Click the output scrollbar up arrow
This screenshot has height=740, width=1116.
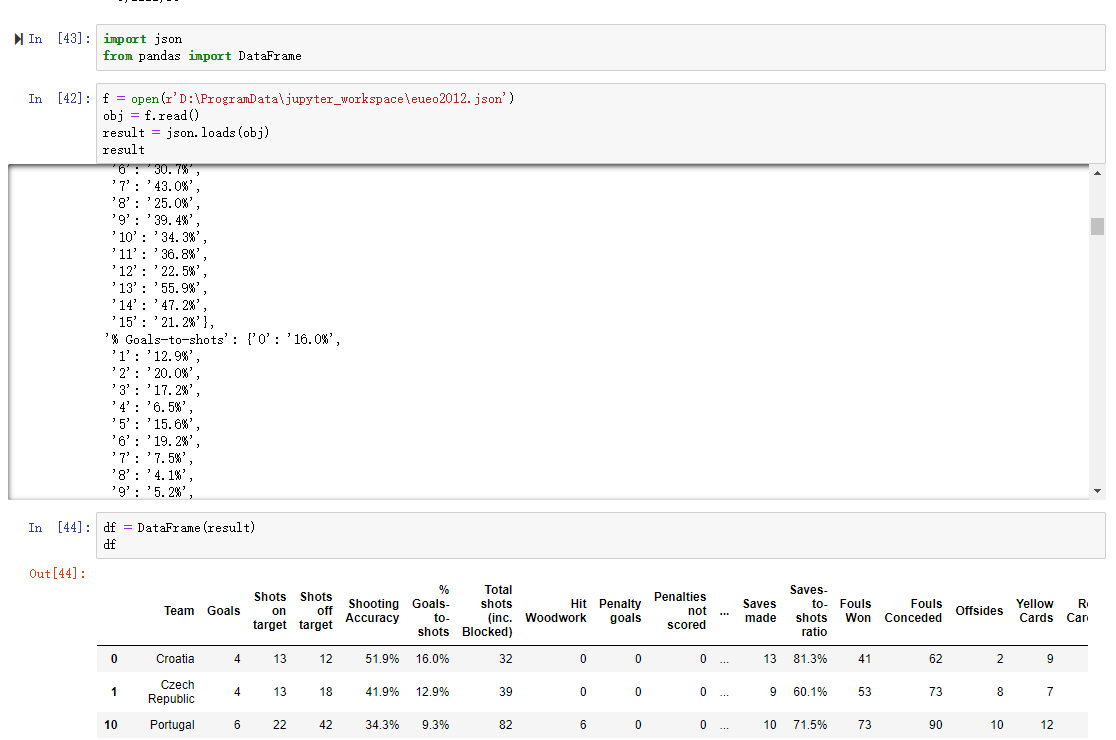(1097, 173)
